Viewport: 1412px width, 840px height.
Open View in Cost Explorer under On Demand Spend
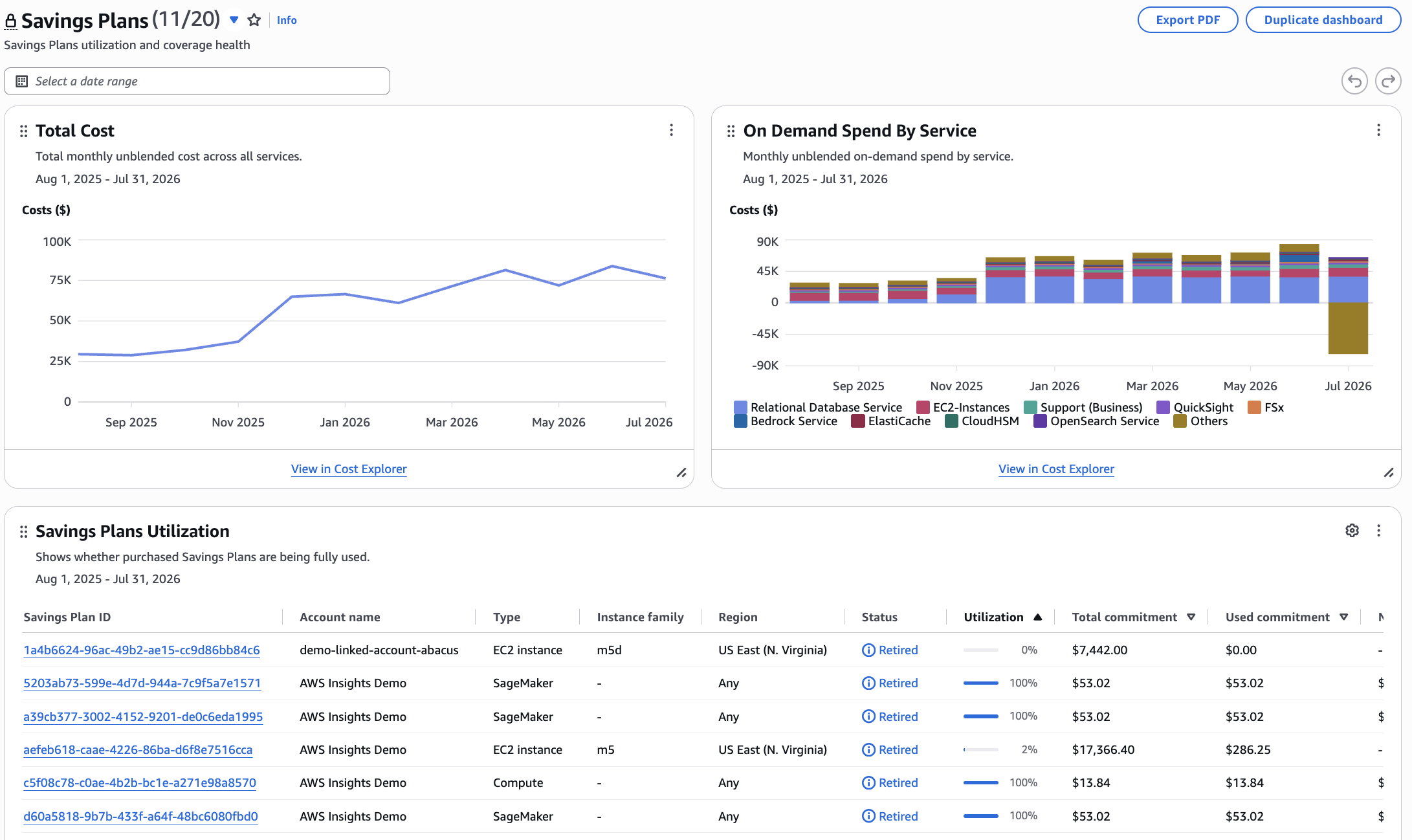(x=1056, y=469)
